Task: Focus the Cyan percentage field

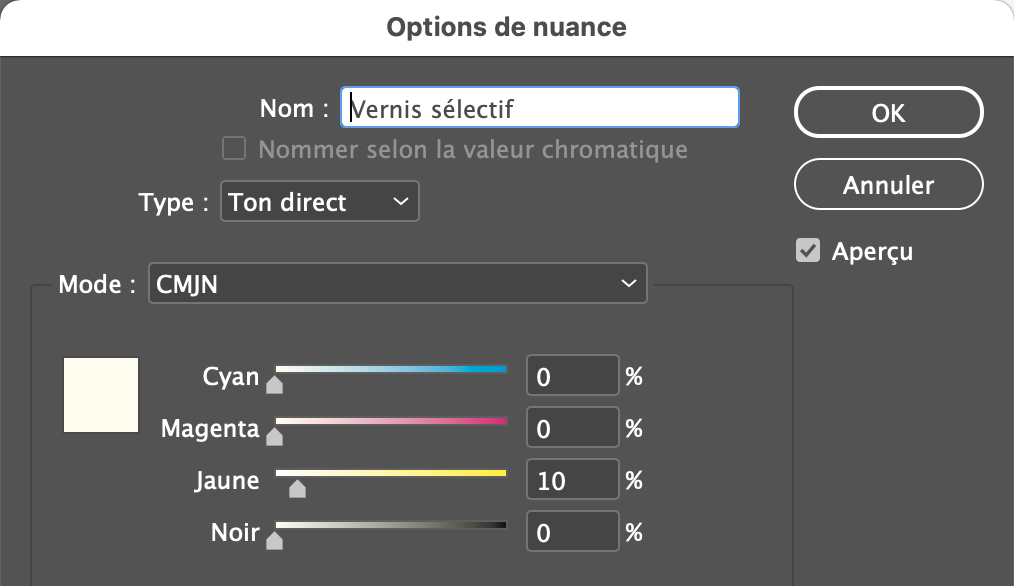Action: click(572, 377)
